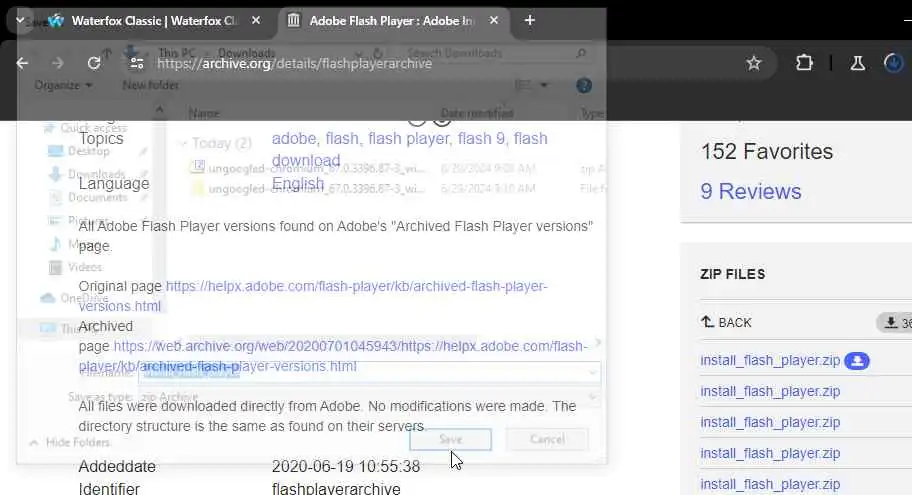Click Cancel in the save dialog

[547, 439]
